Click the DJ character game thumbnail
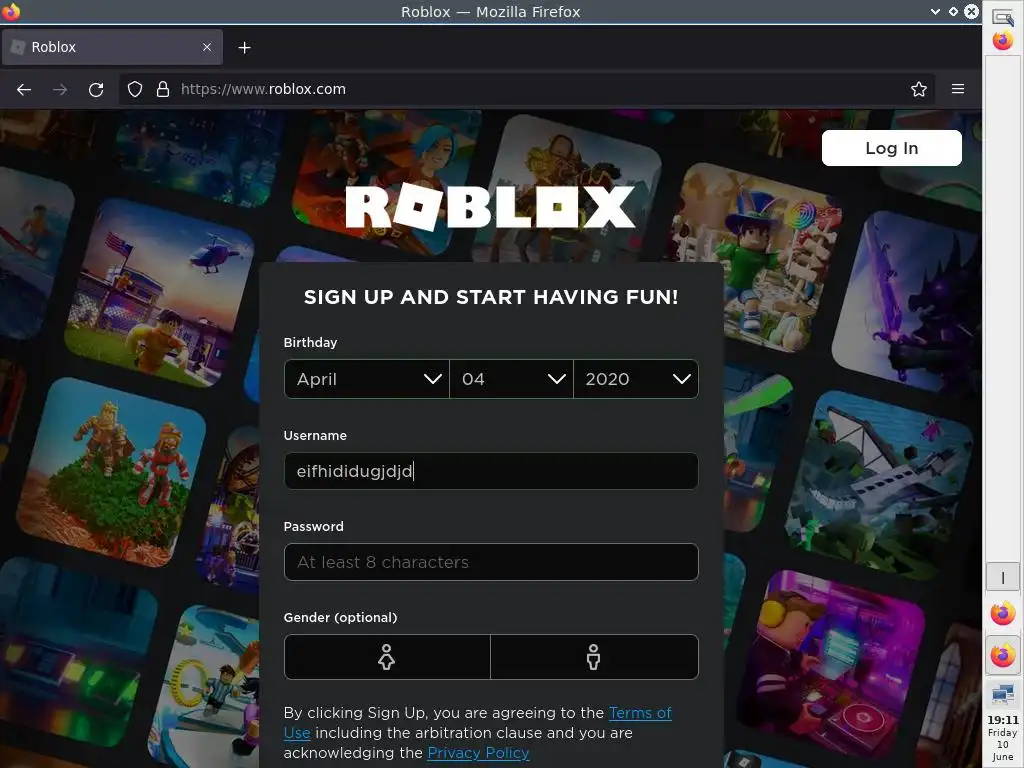 [831, 664]
